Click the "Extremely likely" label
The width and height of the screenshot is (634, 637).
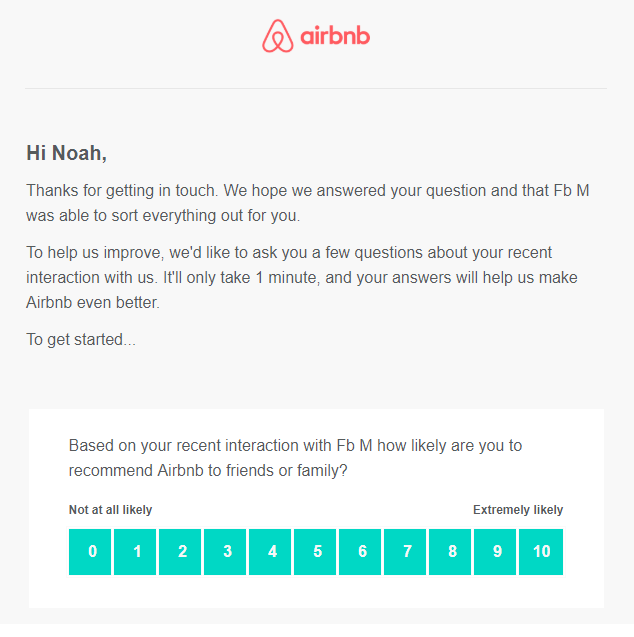[518, 510]
